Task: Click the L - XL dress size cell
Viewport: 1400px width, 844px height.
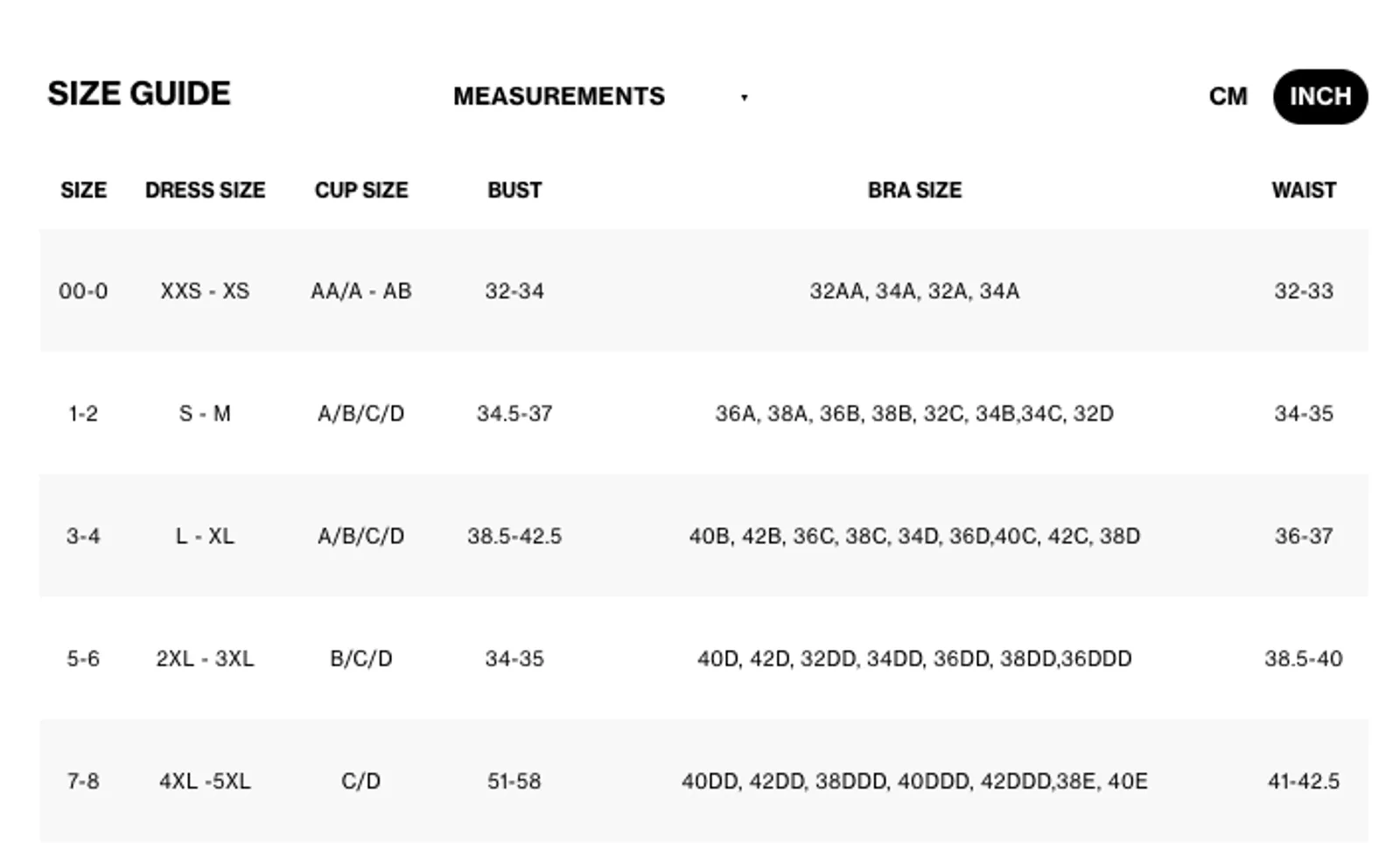Action: [205, 535]
